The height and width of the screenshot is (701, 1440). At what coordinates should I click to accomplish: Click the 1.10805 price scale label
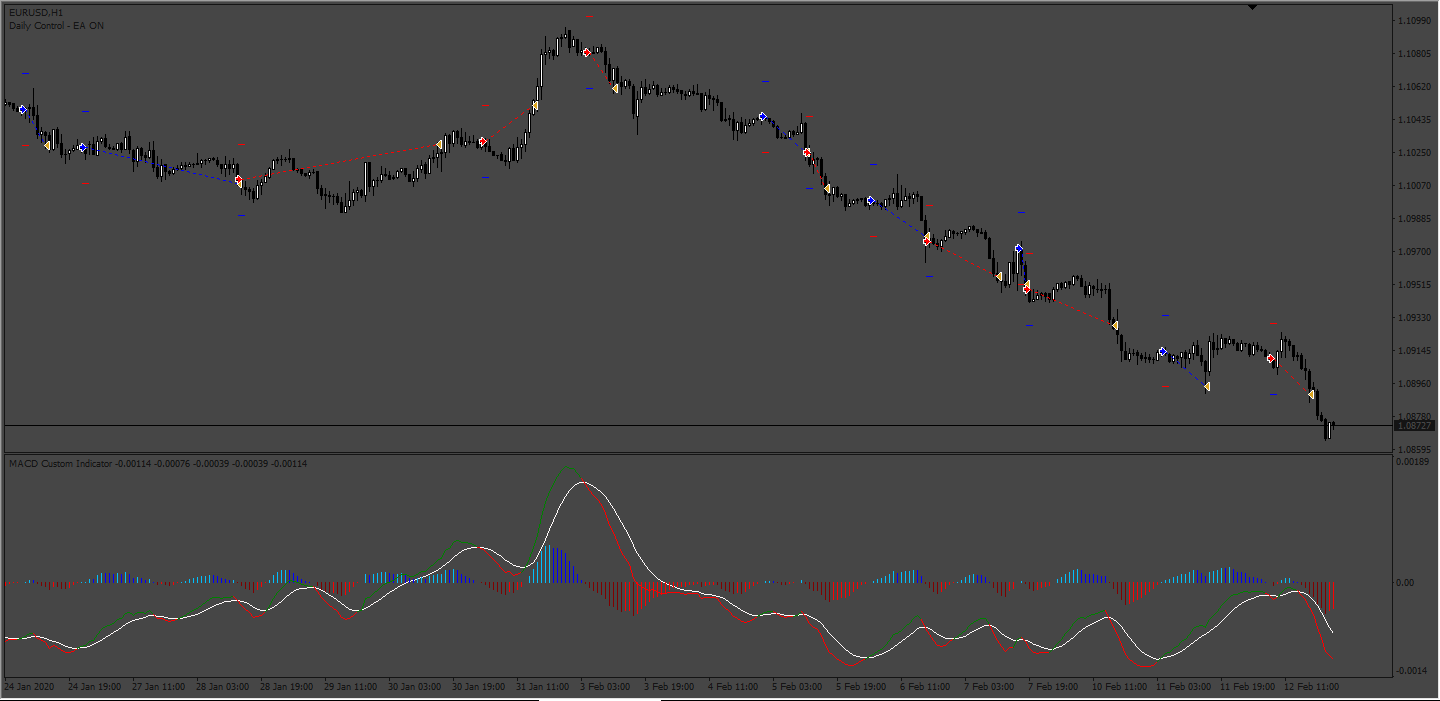point(1414,54)
